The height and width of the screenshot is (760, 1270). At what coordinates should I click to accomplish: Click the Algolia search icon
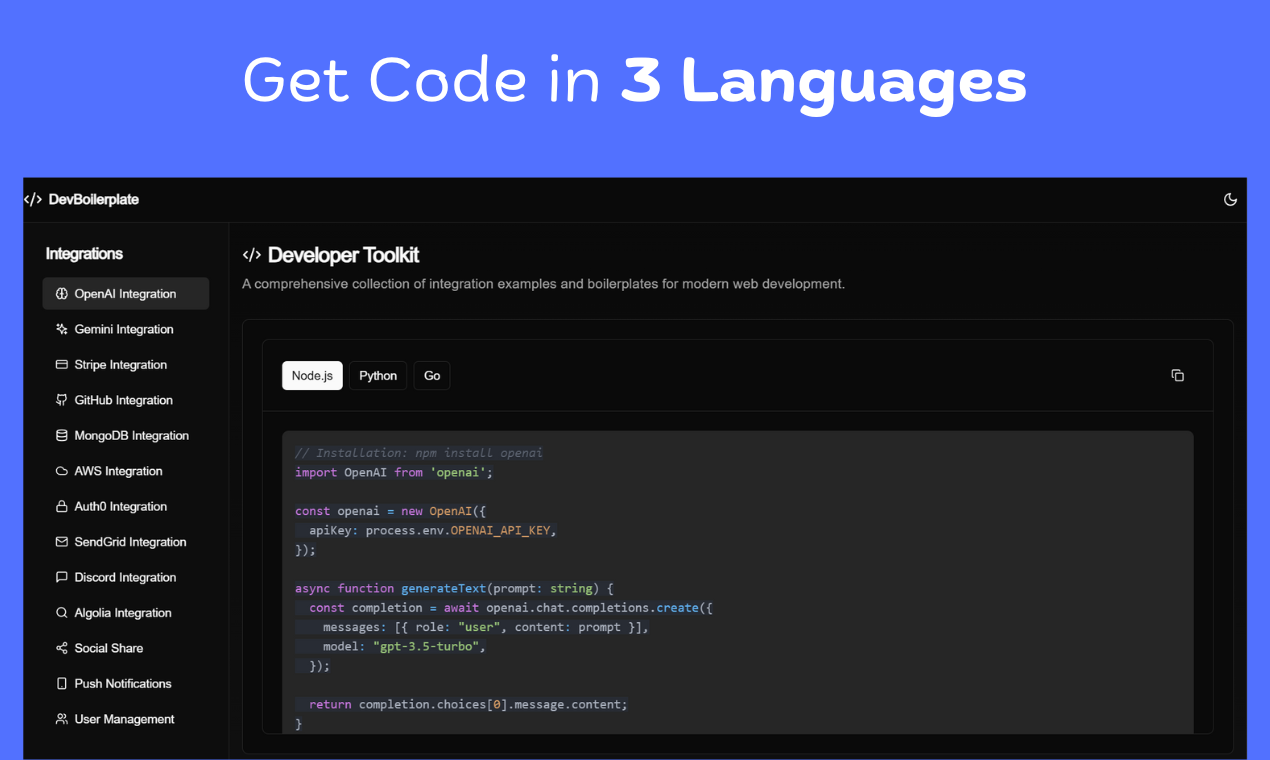(62, 613)
